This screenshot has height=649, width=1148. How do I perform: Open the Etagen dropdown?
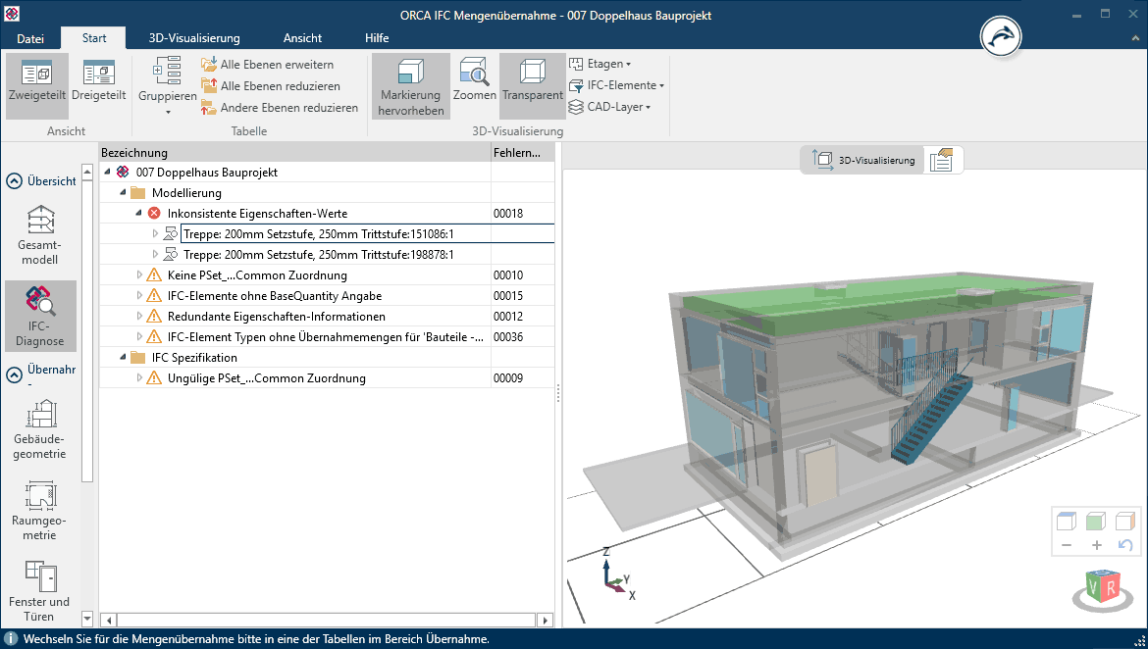[600, 64]
